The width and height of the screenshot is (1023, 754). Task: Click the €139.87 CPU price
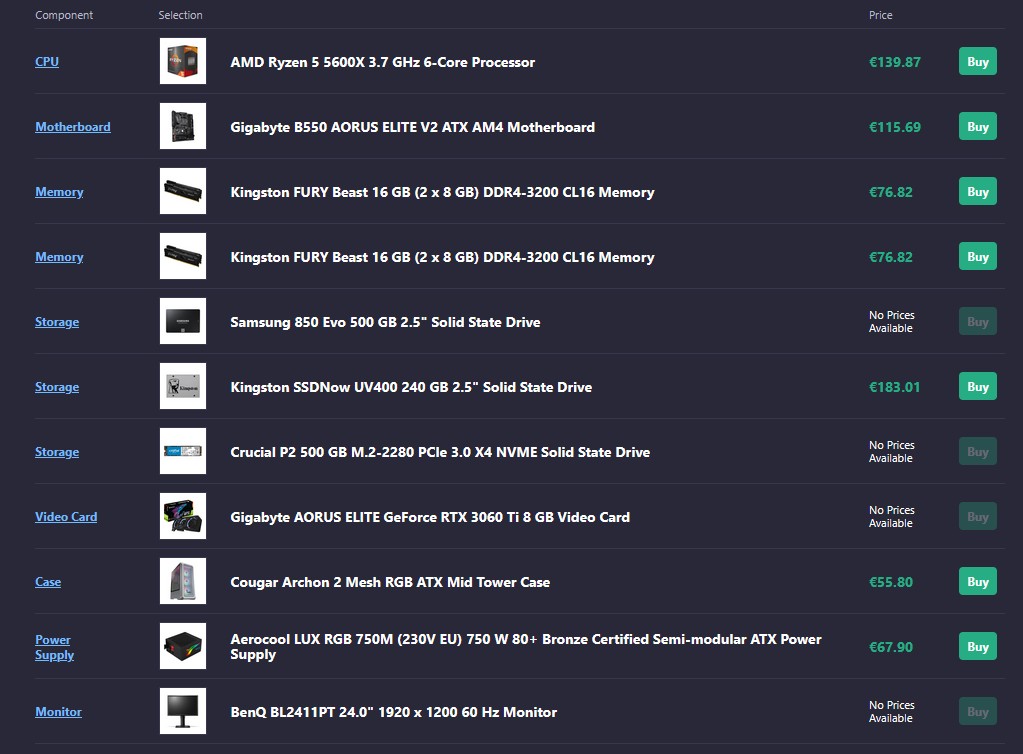tap(894, 62)
